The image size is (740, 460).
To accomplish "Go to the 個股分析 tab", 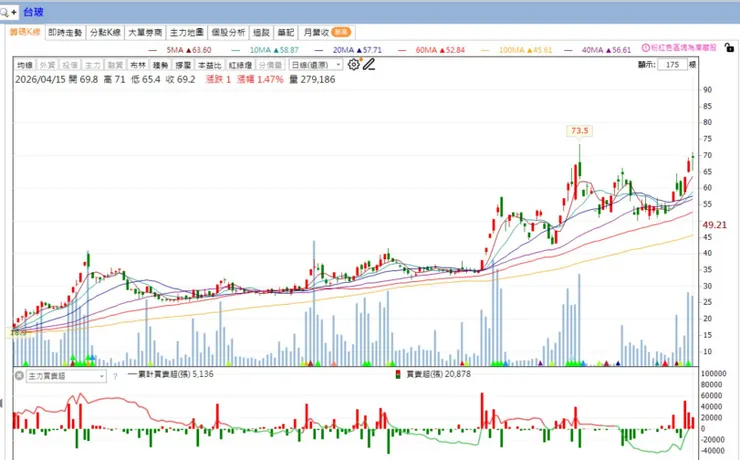I will pyautogui.click(x=228, y=32).
